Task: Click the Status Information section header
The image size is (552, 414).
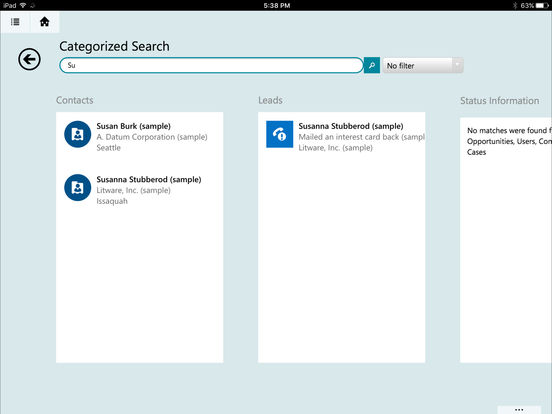Action: tap(500, 101)
